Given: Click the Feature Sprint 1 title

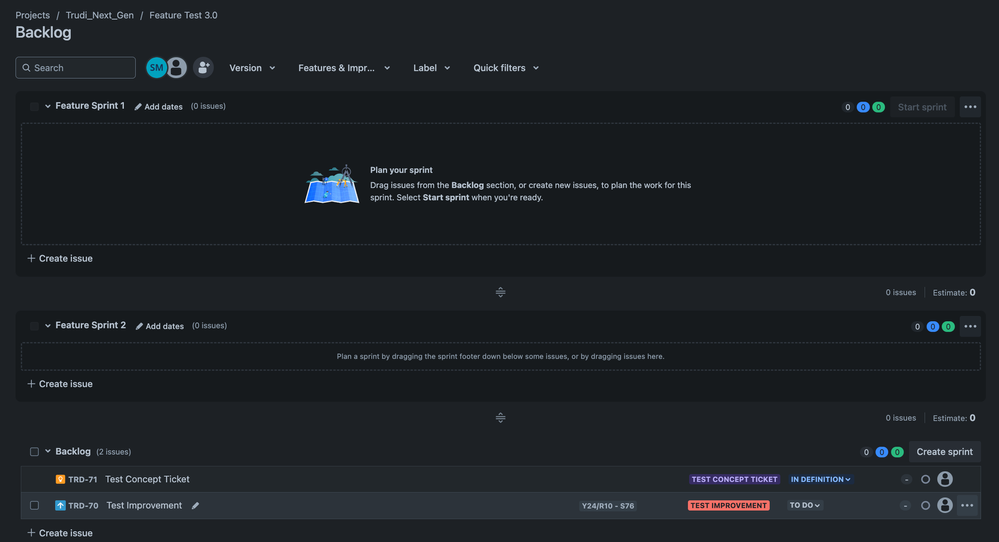Looking at the screenshot, I should click(90, 106).
